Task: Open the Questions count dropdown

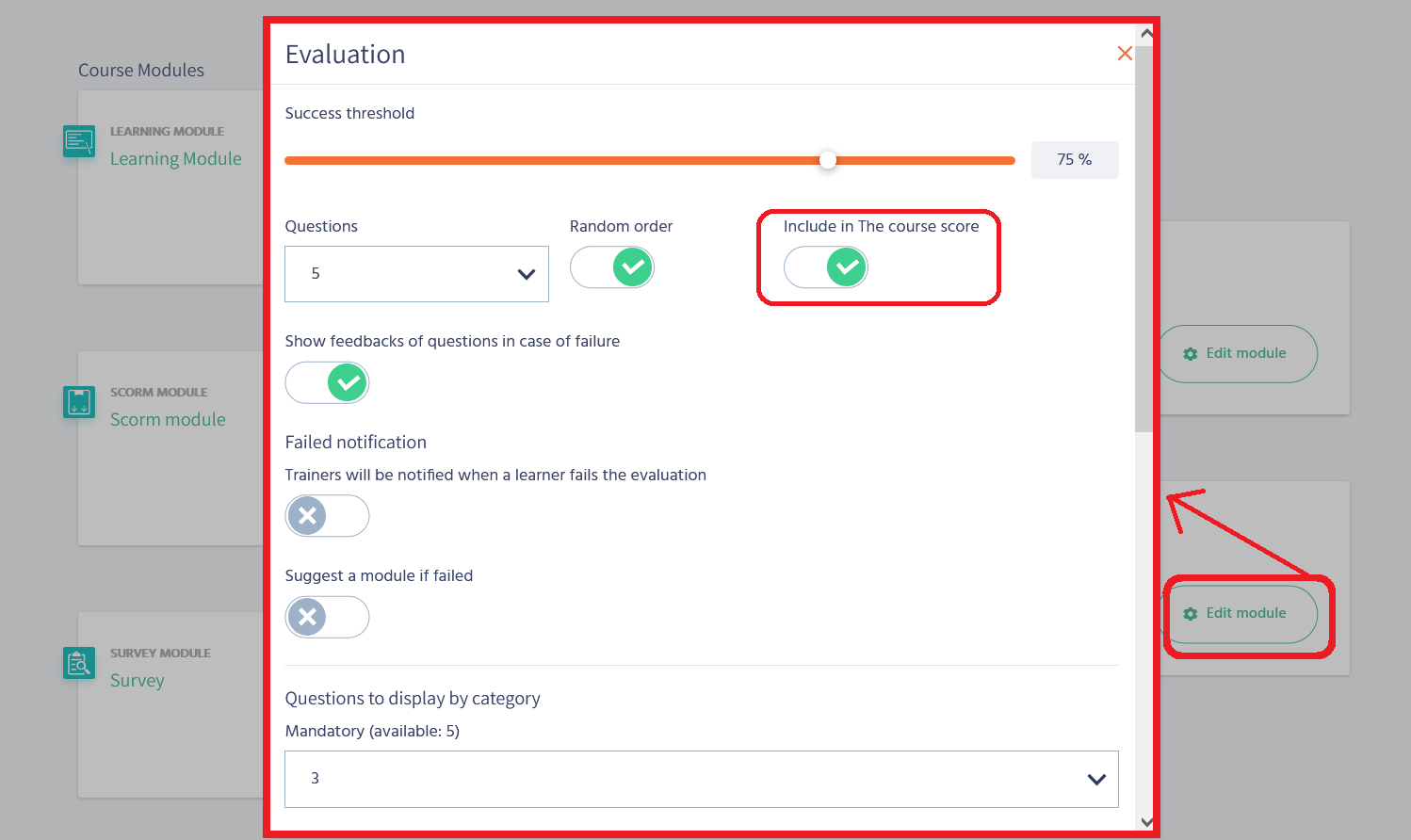Action: coord(416,274)
